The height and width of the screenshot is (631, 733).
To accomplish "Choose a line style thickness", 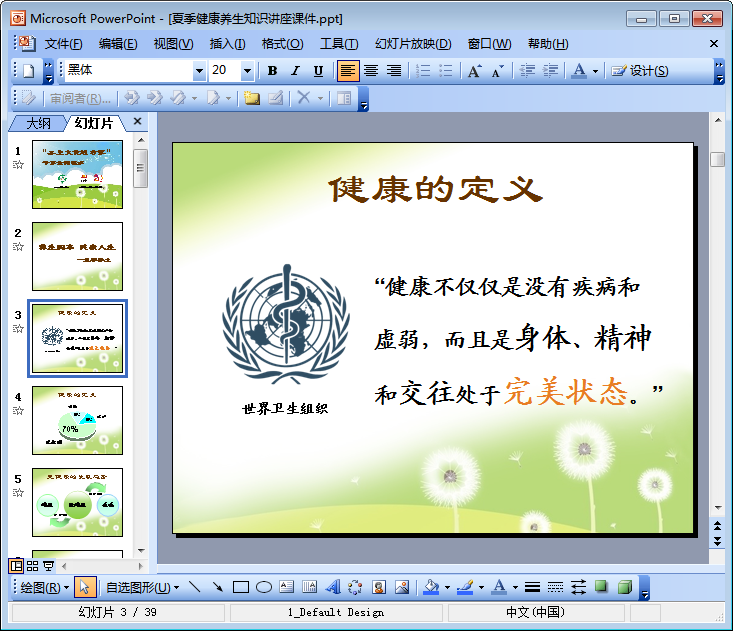I will pyautogui.click(x=532, y=587).
